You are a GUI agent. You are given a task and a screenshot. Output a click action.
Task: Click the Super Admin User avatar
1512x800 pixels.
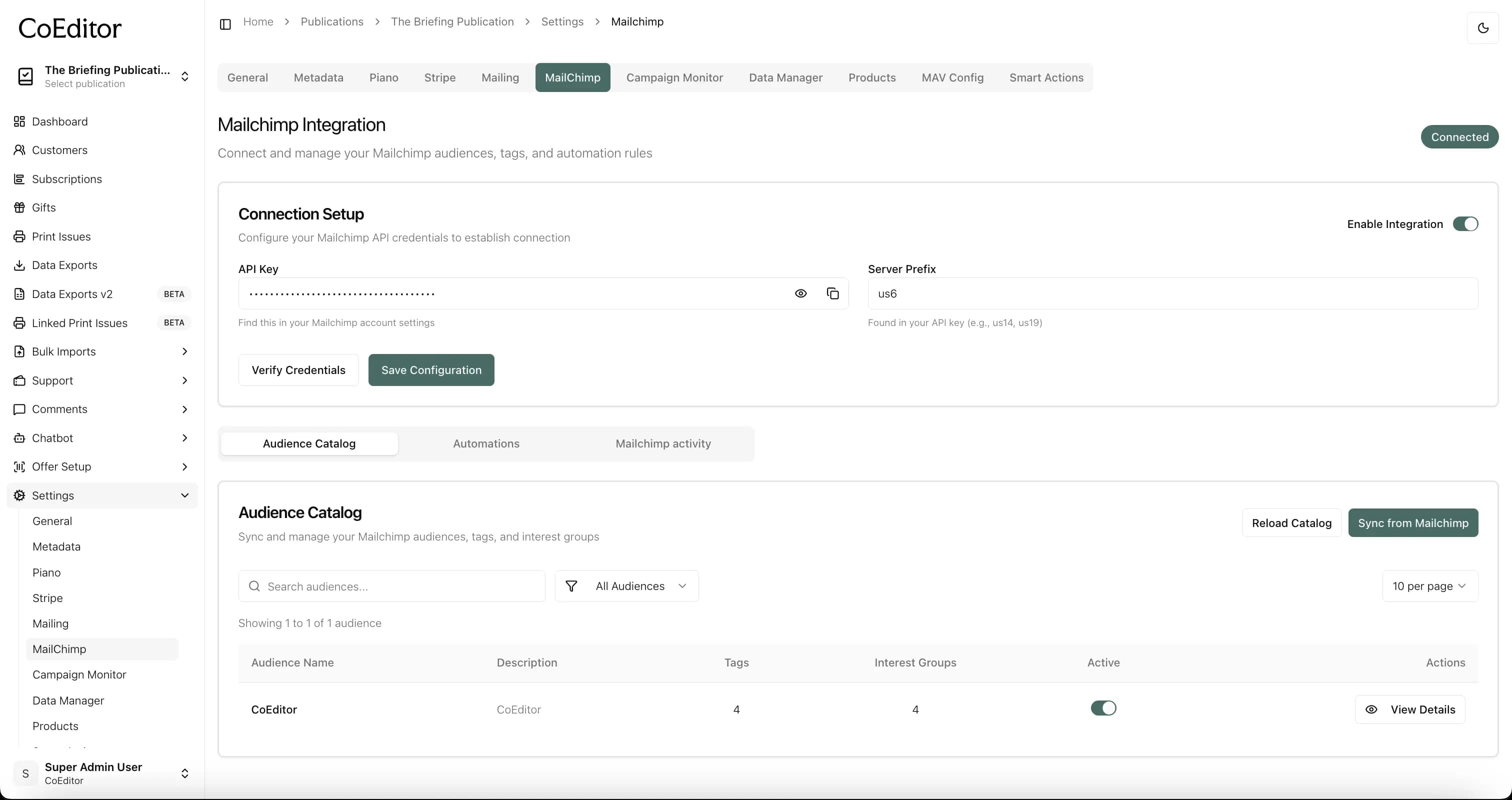tap(25, 773)
